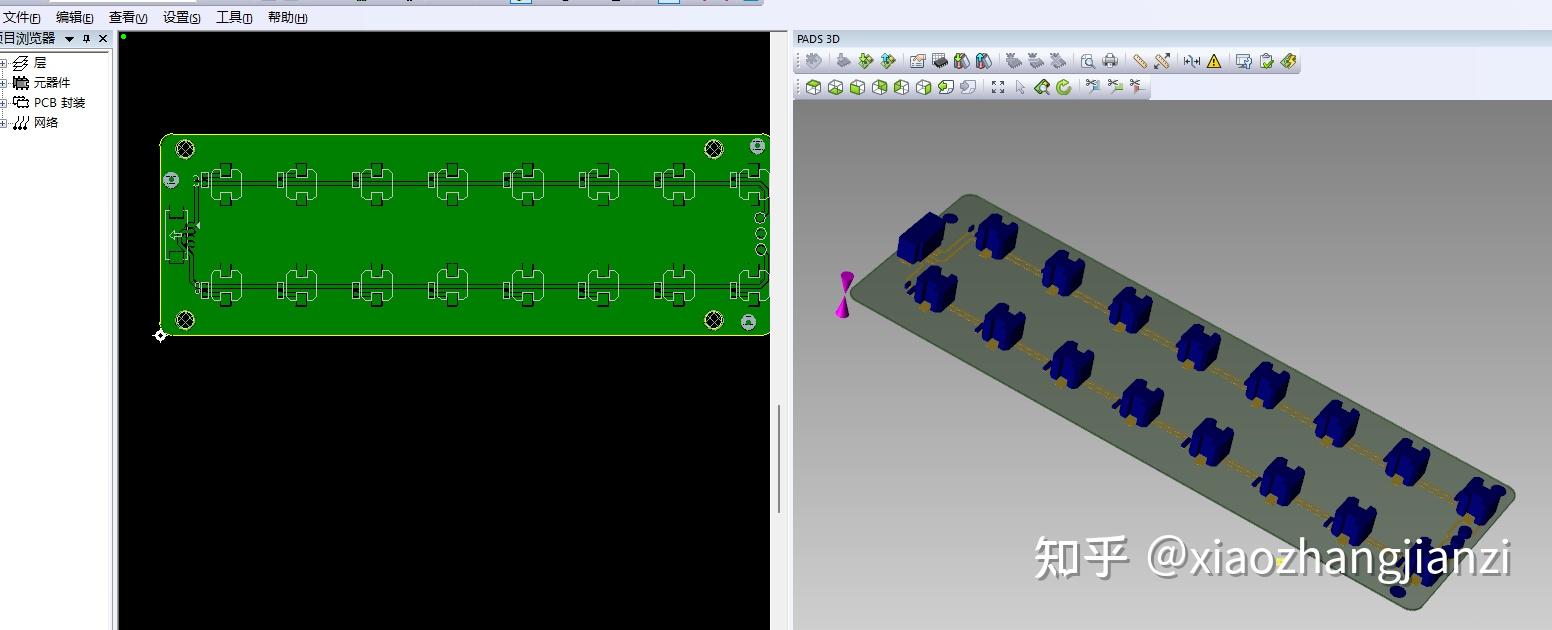
Task: Click the greyed-out import board icon
Action: pyautogui.click(x=844, y=61)
